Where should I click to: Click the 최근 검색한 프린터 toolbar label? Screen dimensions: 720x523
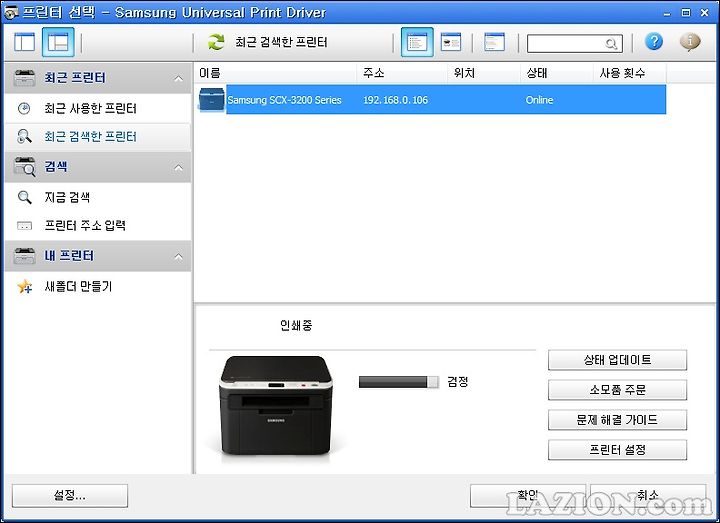point(281,42)
